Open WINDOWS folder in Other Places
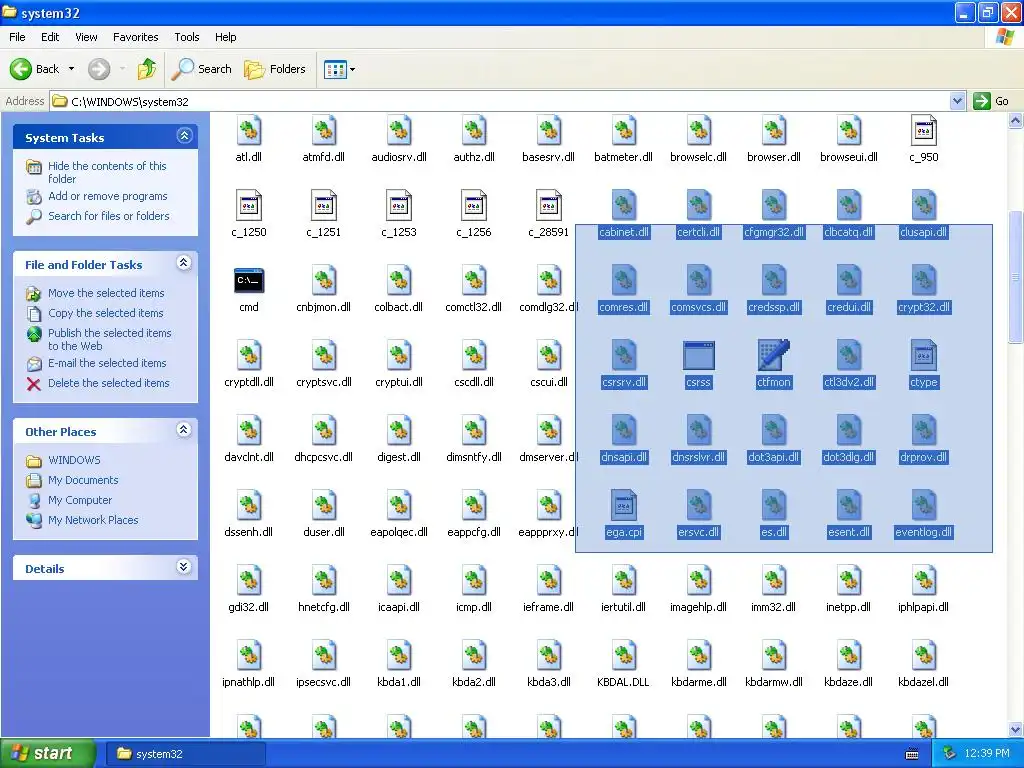The height and width of the screenshot is (768, 1024). [74, 460]
